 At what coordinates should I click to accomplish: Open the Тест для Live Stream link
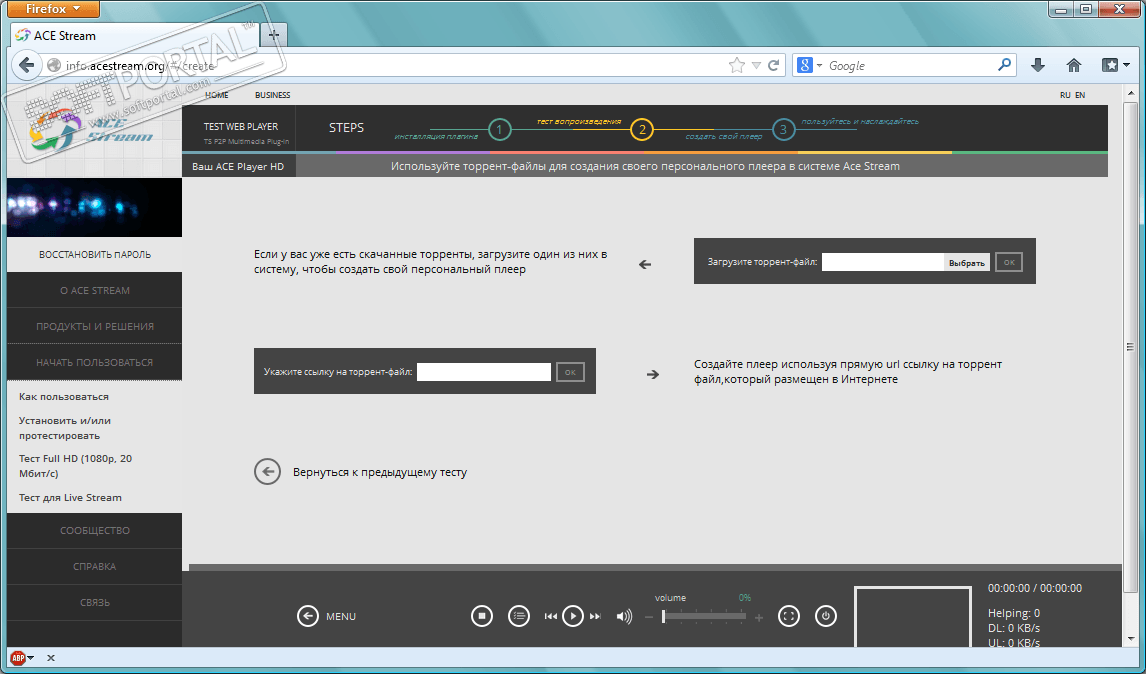70,498
